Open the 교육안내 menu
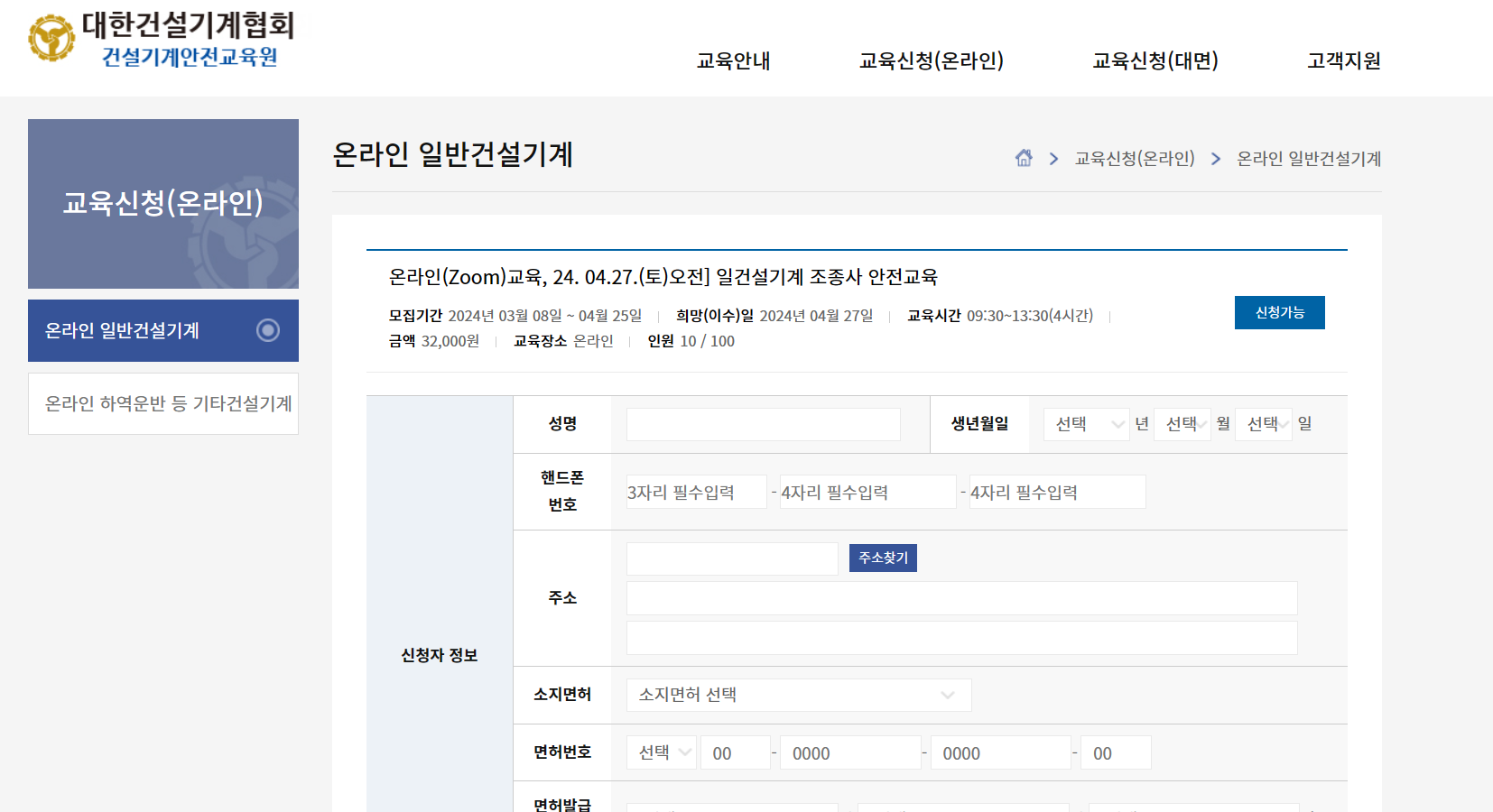This screenshot has width=1493, height=812. pyautogui.click(x=732, y=60)
